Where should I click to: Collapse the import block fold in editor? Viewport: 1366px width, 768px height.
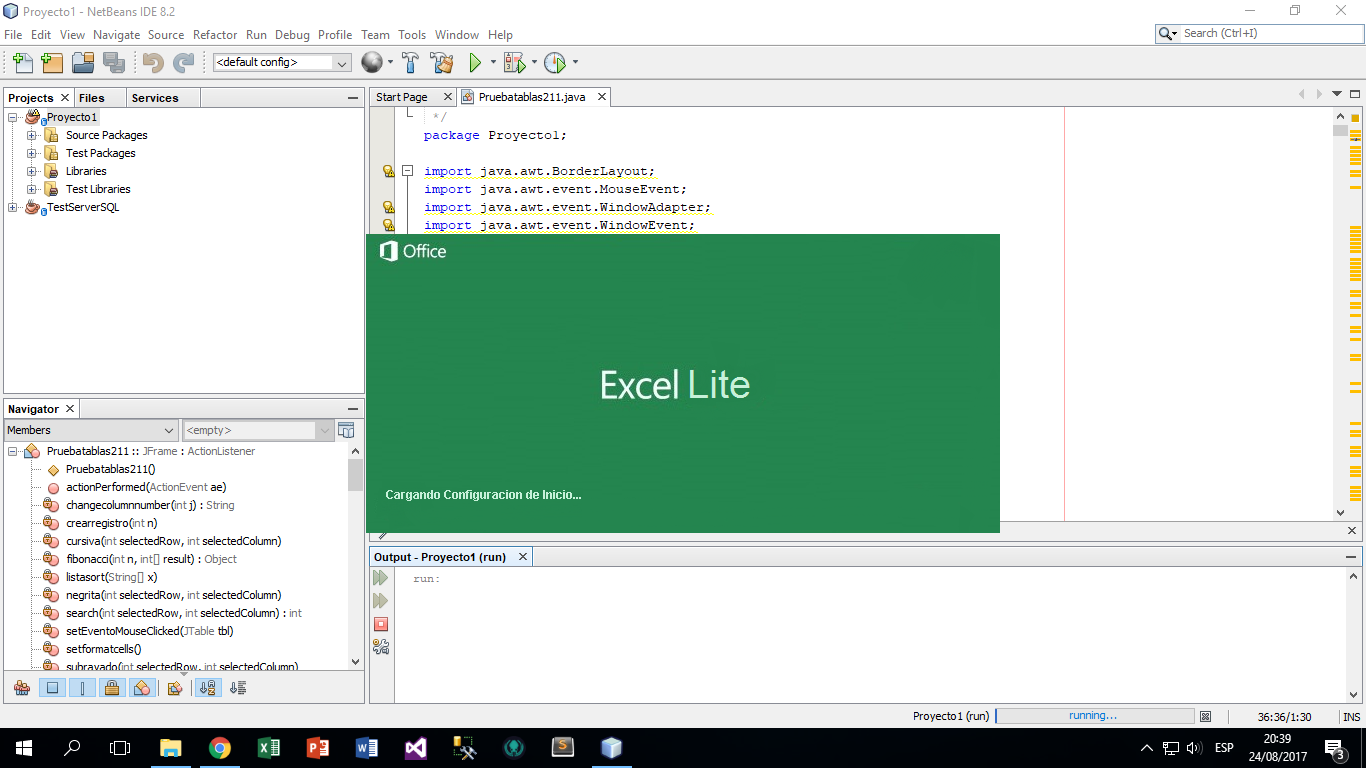(x=408, y=171)
